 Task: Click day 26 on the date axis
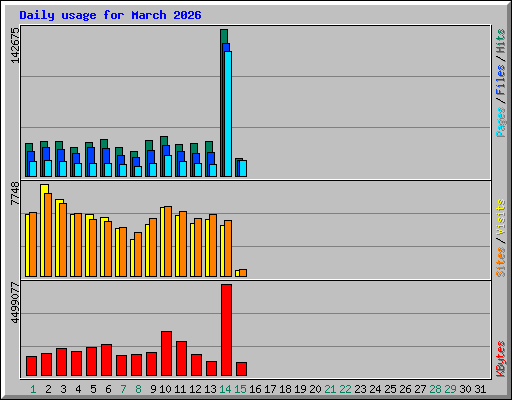pos(405,389)
